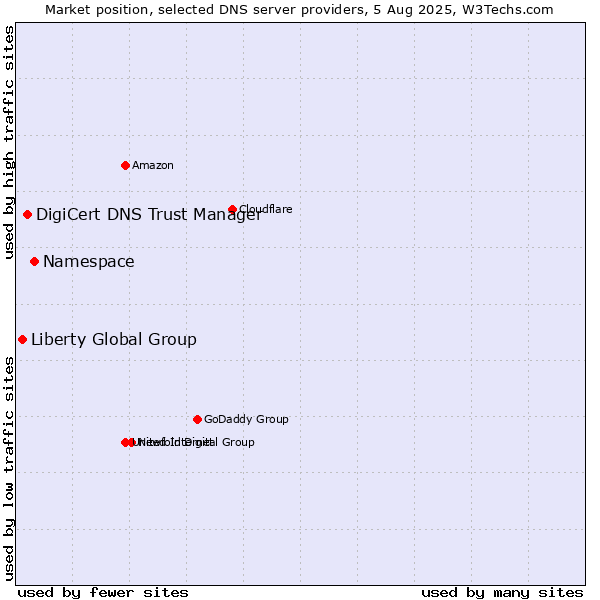Viewport: 600px width, 600px height.
Task: Click the 'Liberty Global Group' label
Action: click(x=114, y=340)
